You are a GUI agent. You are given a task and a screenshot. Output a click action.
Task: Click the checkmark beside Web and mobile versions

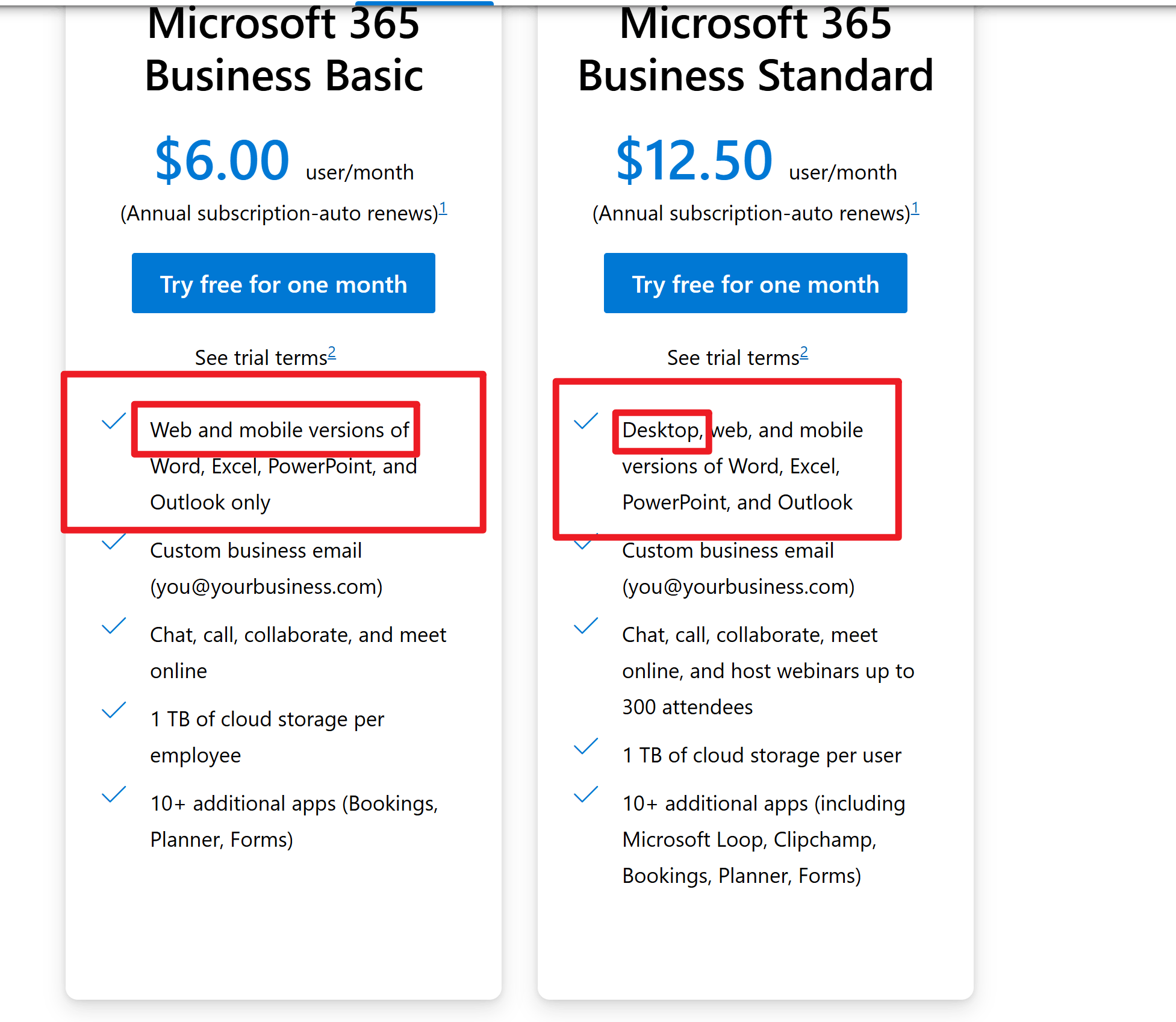tap(113, 422)
